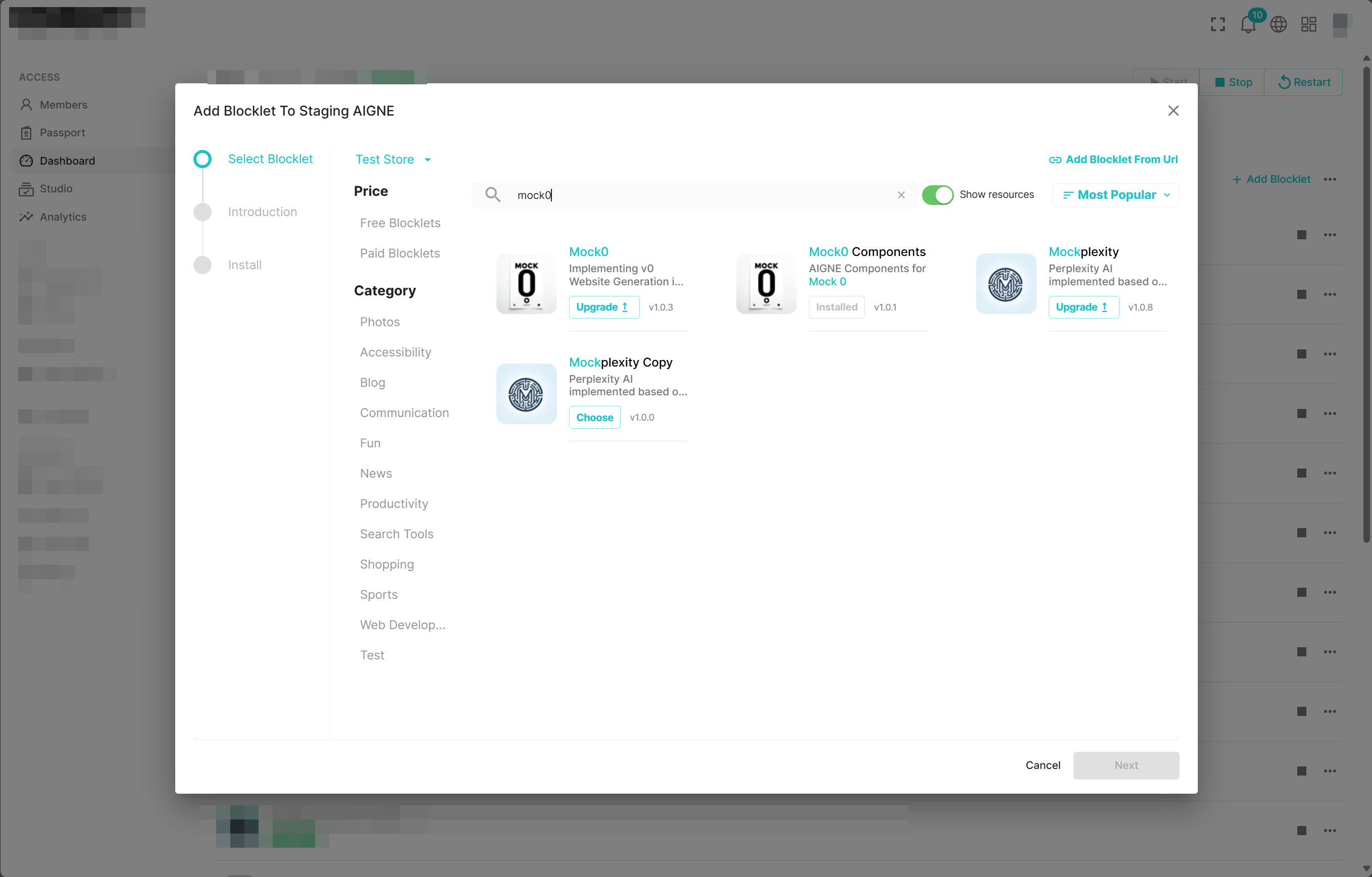Expand the Test Store dropdown
1372x877 pixels.
click(x=392, y=160)
